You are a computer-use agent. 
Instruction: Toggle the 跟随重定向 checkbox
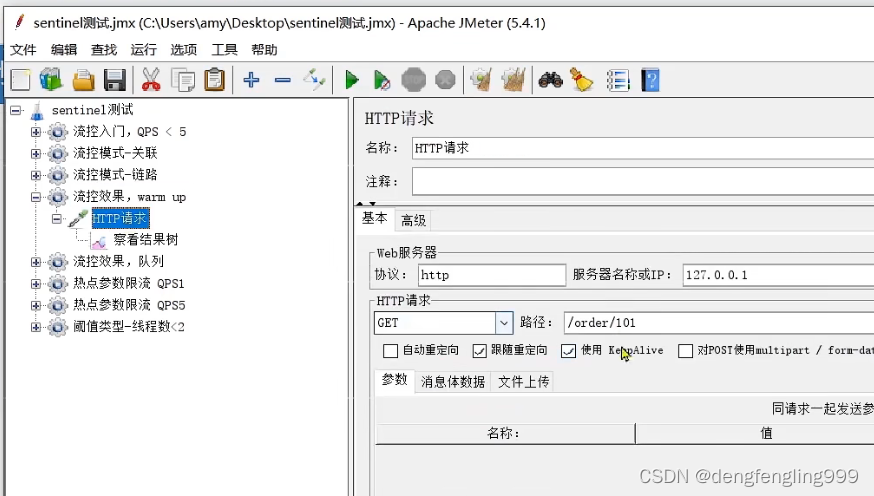click(479, 351)
